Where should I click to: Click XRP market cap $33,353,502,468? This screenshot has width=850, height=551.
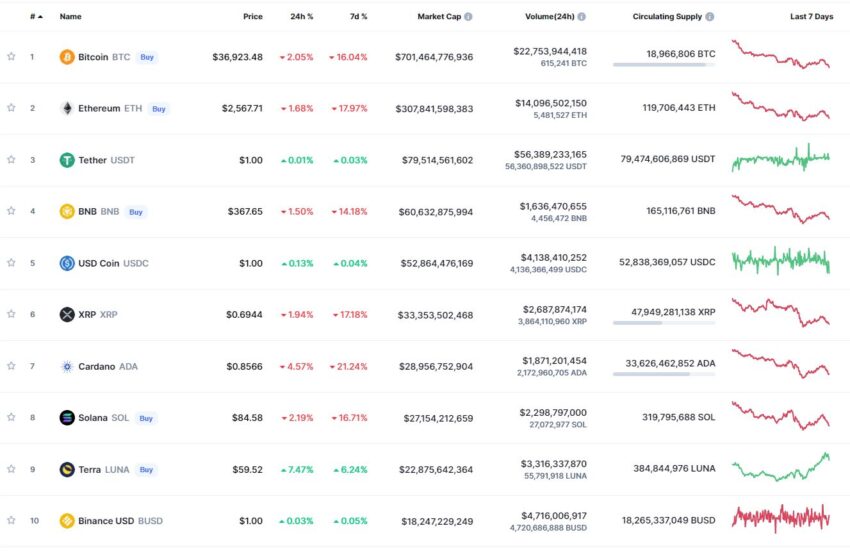coord(435,315)
